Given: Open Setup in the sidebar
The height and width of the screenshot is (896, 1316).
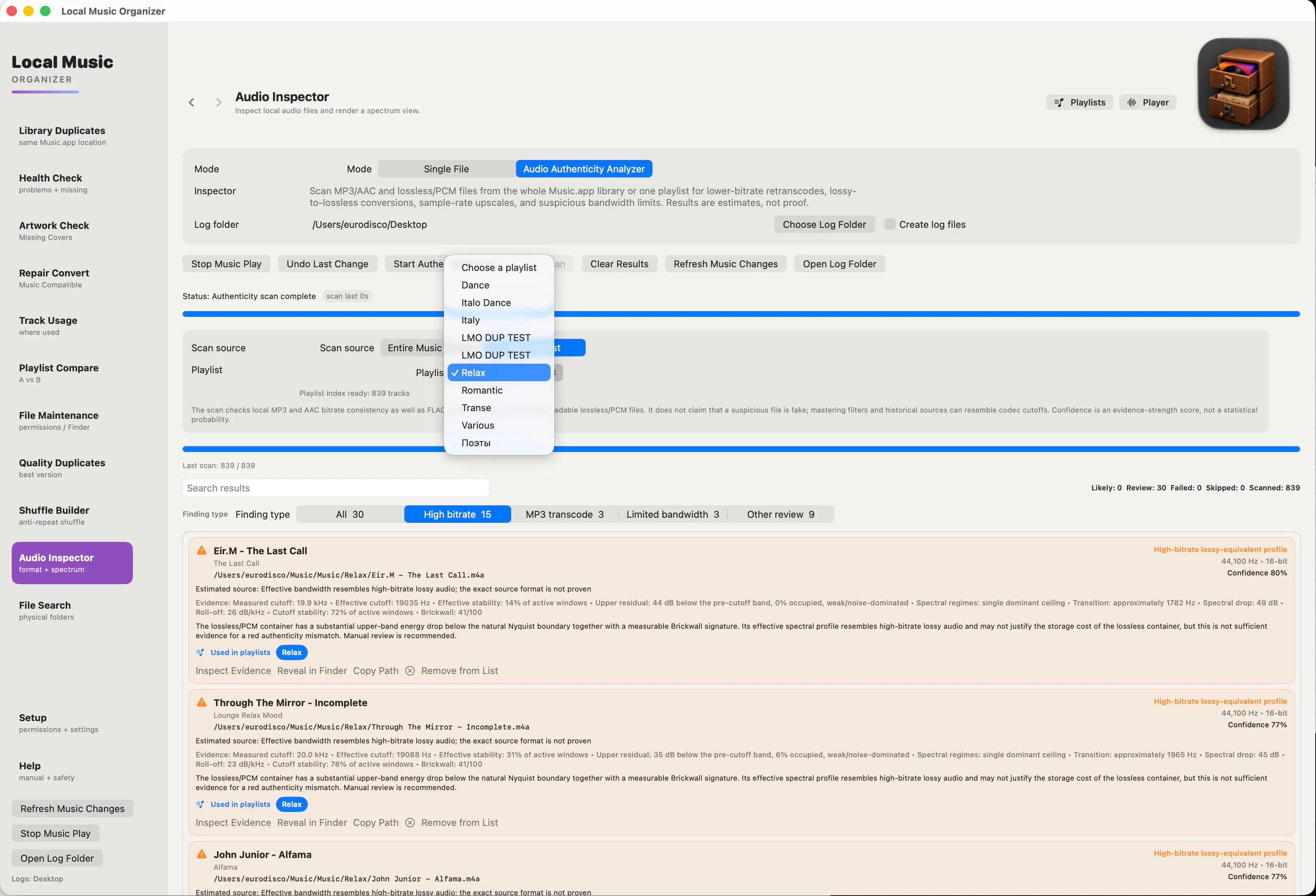Looking at the screenshot, I should (x=72, y=723).
